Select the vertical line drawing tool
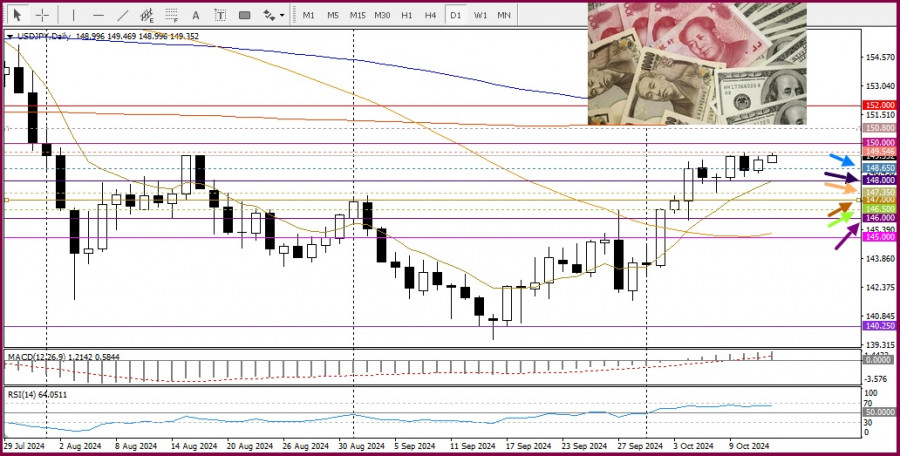This screenshot has width=900, height=456. click(74, 15)
